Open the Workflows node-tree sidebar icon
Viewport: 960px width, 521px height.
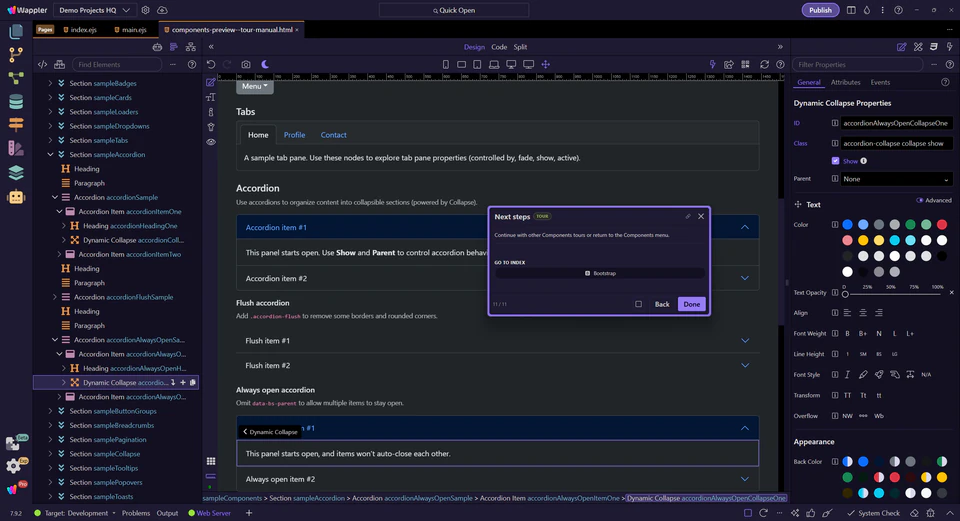[16, 78]
